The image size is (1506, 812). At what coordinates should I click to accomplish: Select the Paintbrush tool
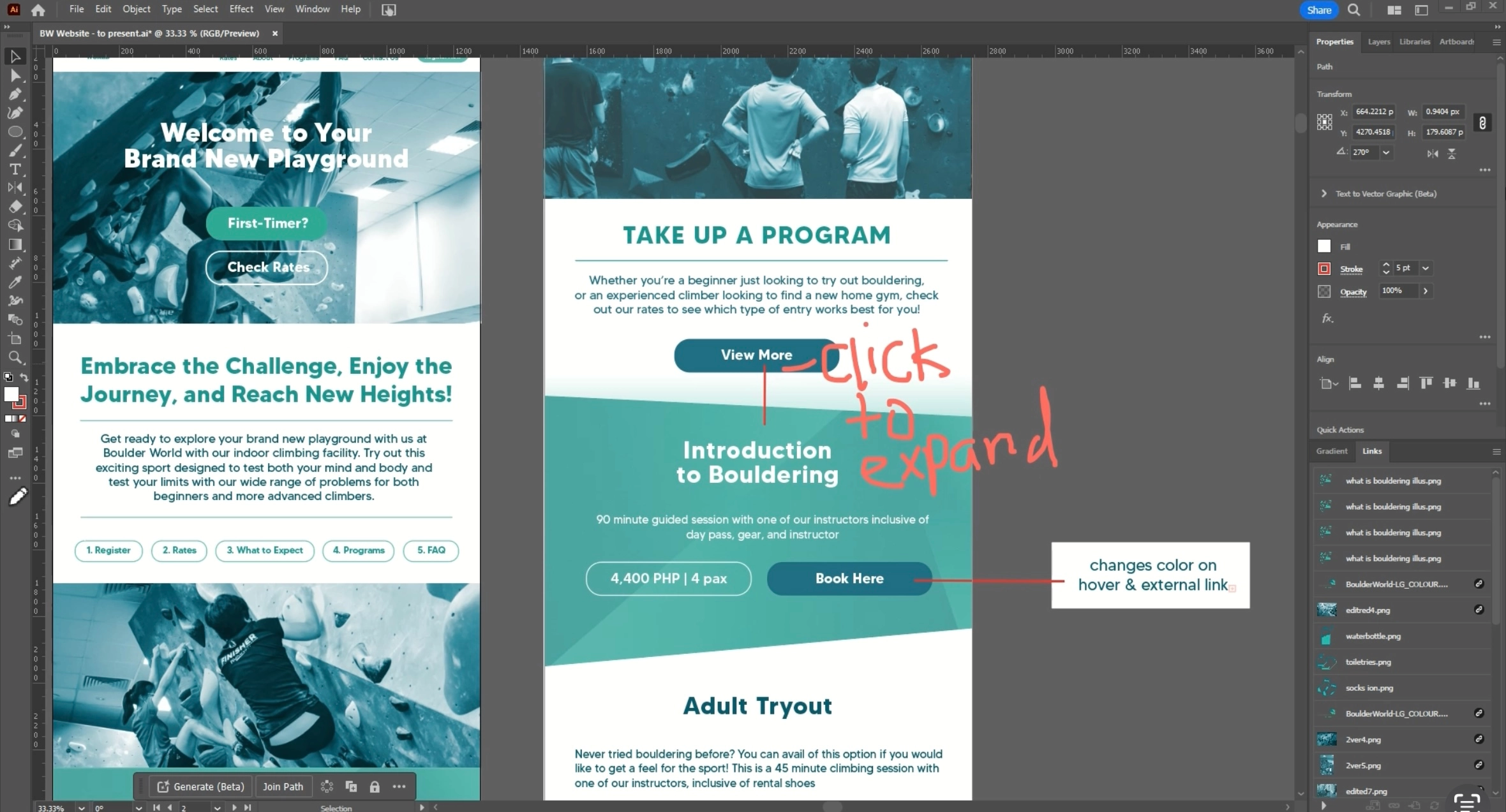[x=15, y=151]
